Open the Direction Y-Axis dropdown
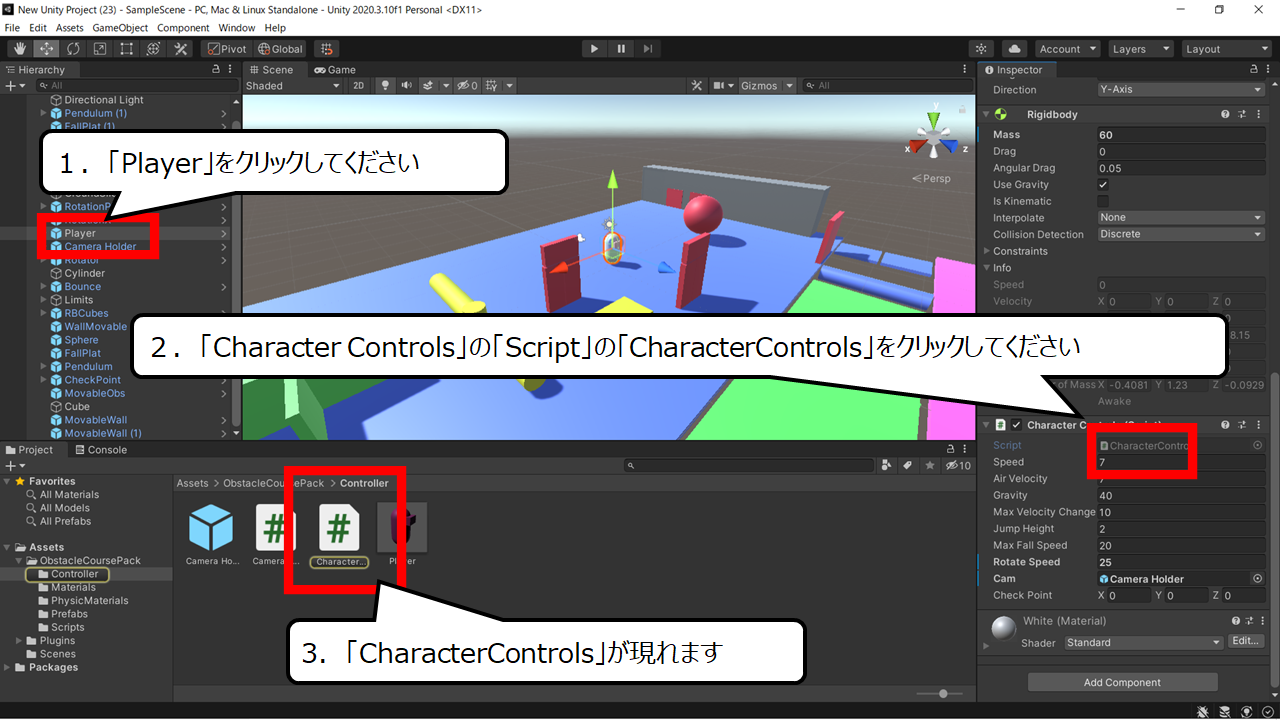The image size is (1280, 720). pyautogui.click(x=1181, y=90)
